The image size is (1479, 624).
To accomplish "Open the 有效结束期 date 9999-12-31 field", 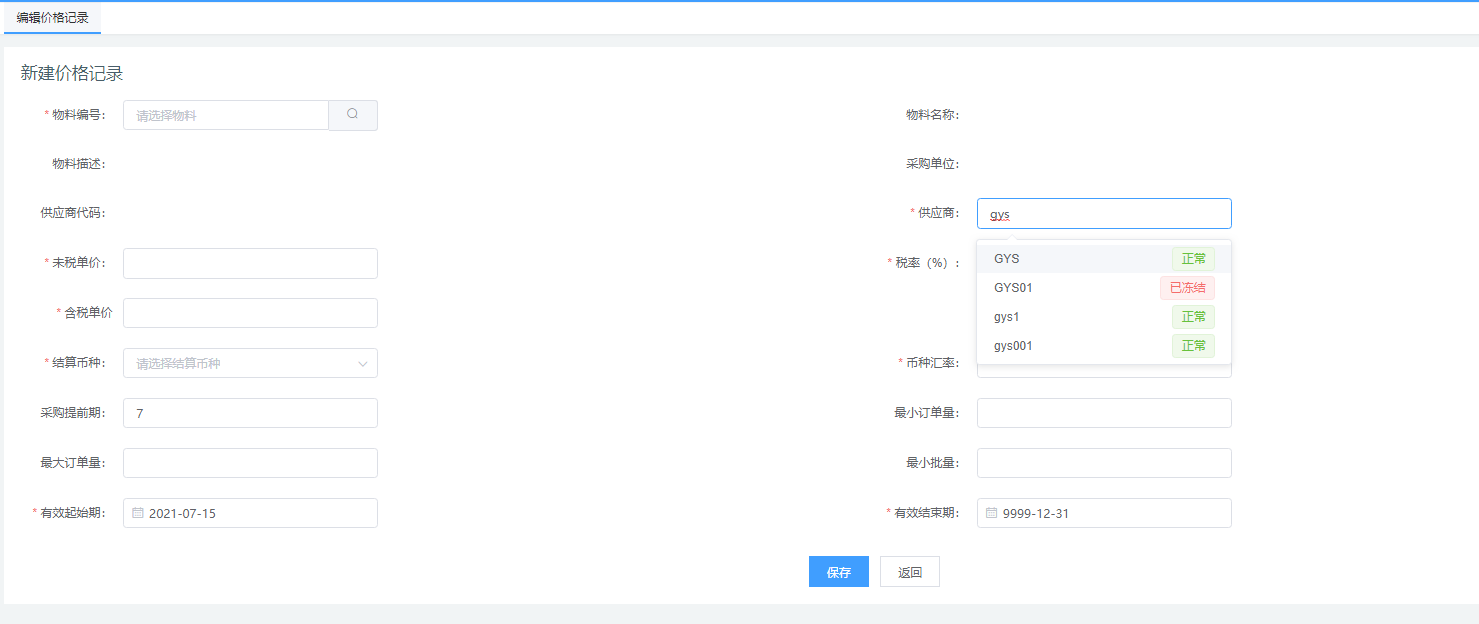I will coord(1110,513).
